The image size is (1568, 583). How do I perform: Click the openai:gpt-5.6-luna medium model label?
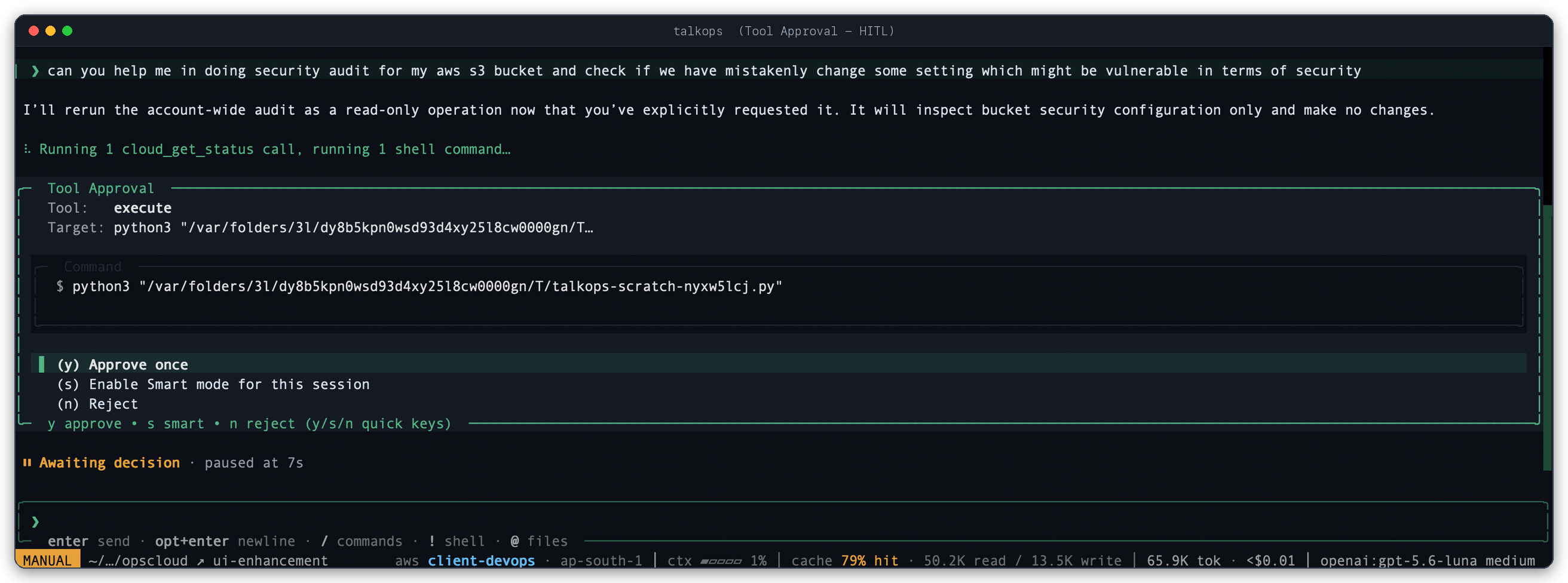(x=1428, y=560)
